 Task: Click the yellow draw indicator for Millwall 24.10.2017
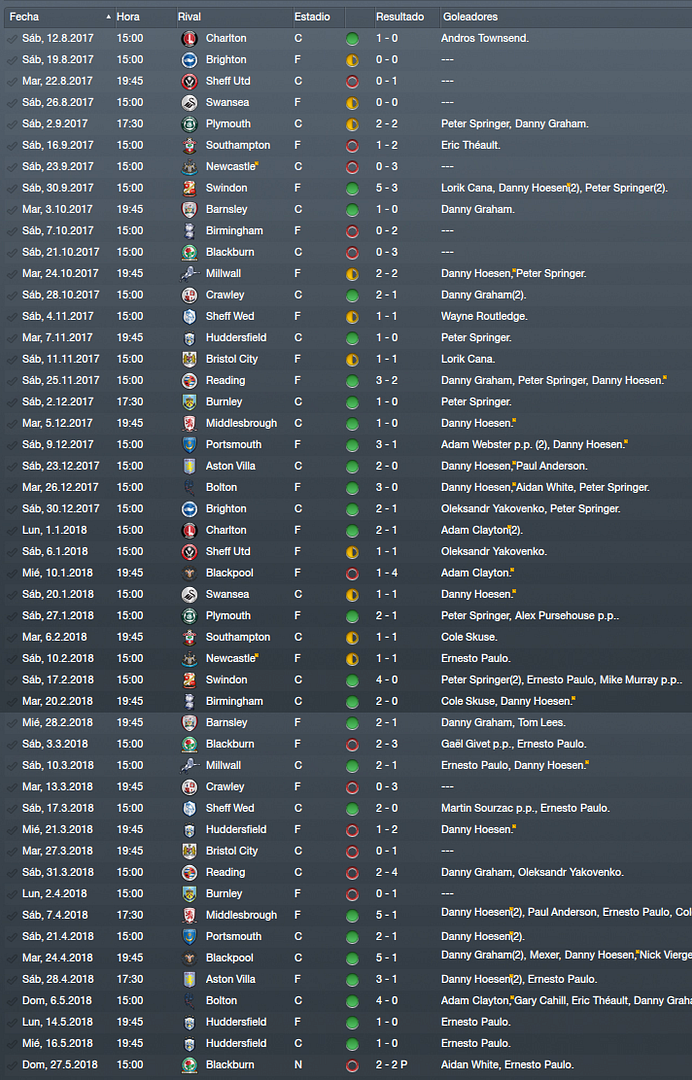pos(352,274)
